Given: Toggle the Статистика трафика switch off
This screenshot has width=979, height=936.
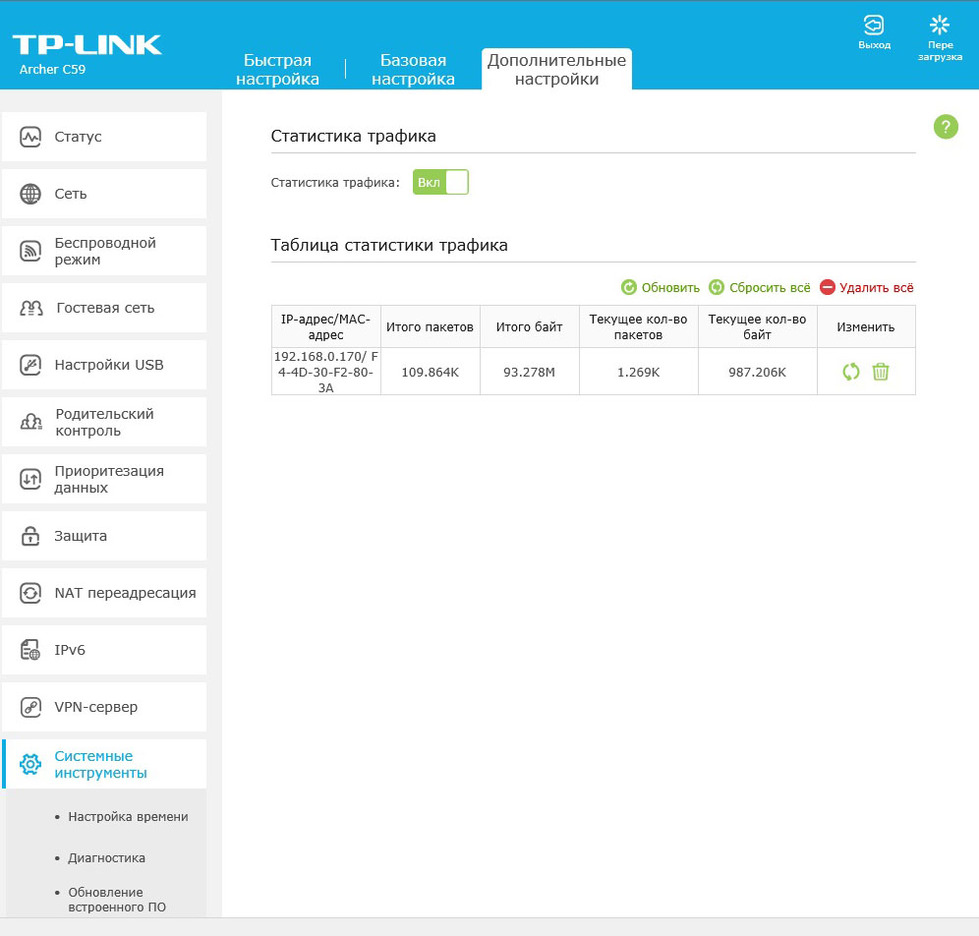Looking at the screenshot, I should pyautogui.click(x=440, y=182).
